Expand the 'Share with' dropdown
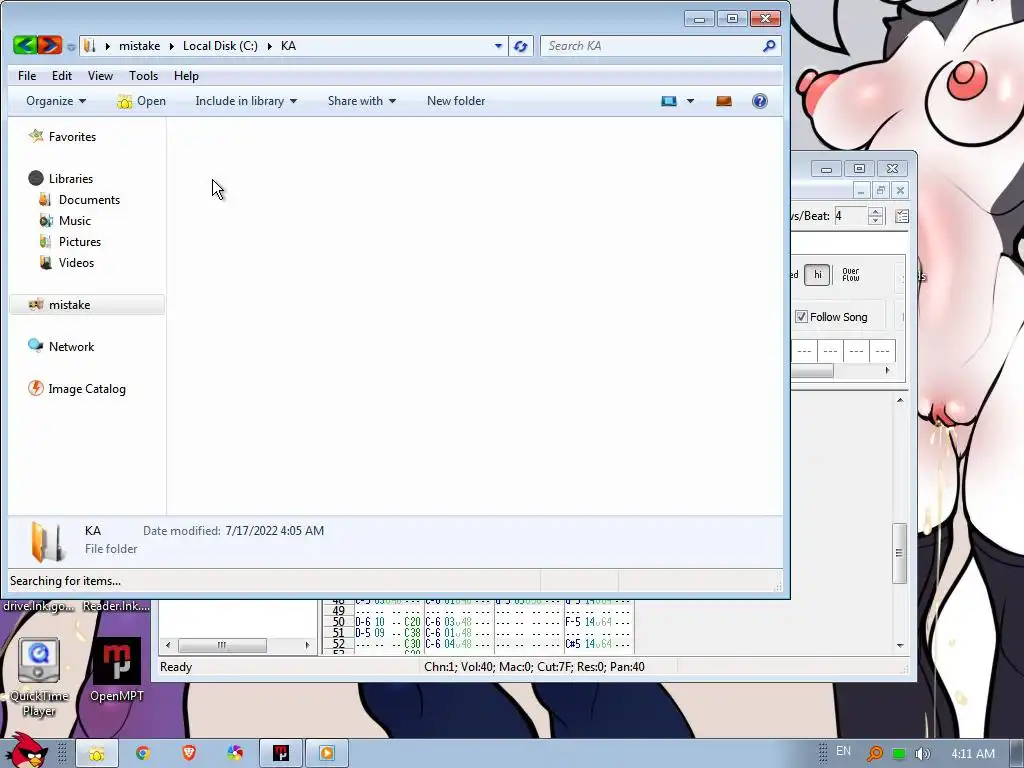 click(362, 101)
